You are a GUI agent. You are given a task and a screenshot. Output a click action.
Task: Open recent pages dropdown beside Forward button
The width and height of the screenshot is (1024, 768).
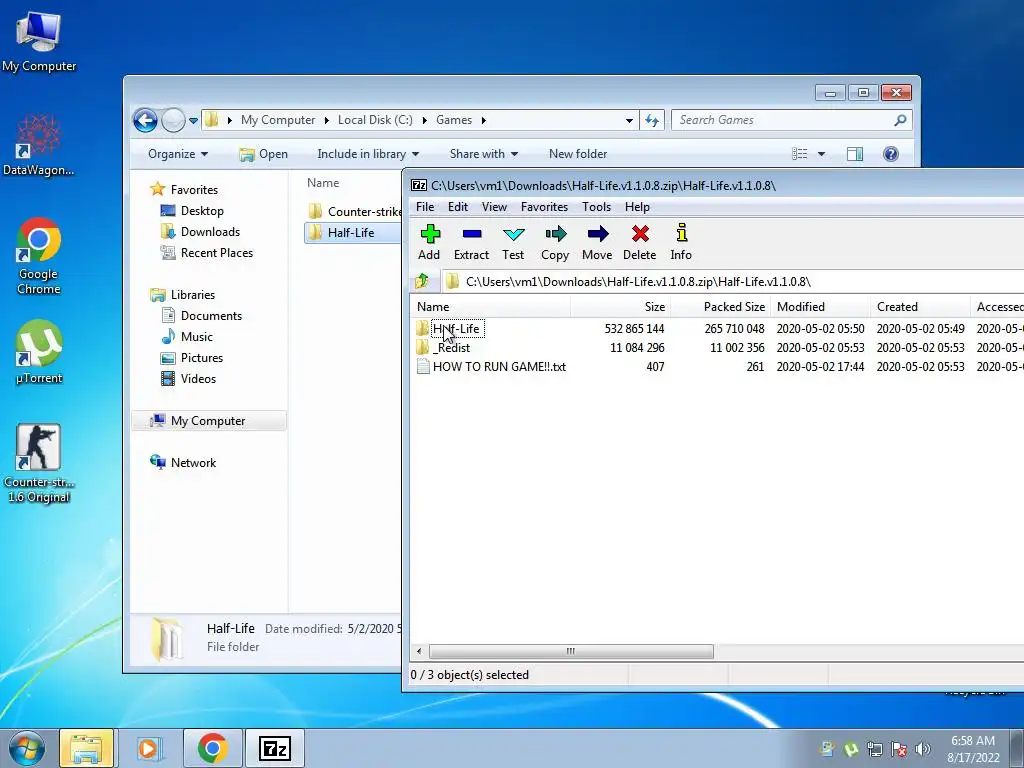point(193,121)
